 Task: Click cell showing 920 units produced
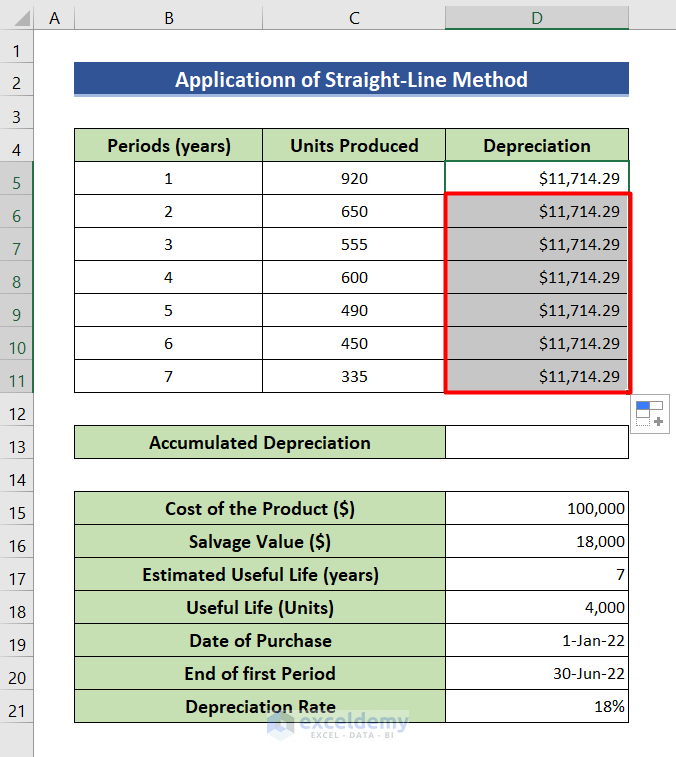354,179
